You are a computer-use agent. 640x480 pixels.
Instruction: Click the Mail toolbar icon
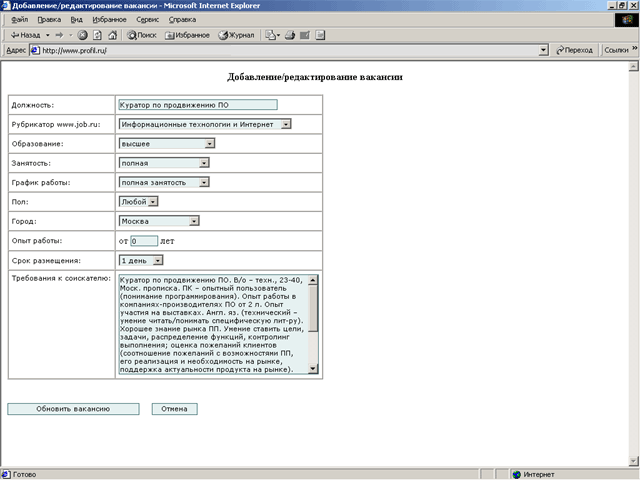272,35
